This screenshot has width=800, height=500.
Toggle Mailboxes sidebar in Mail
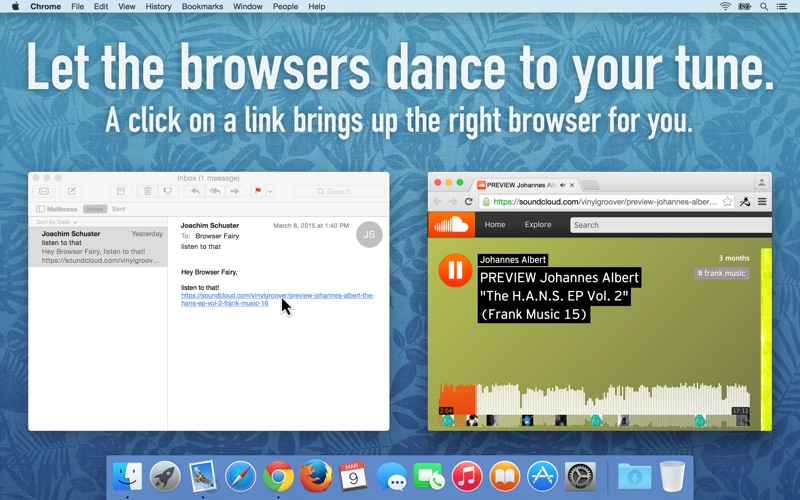coord(57,209)
